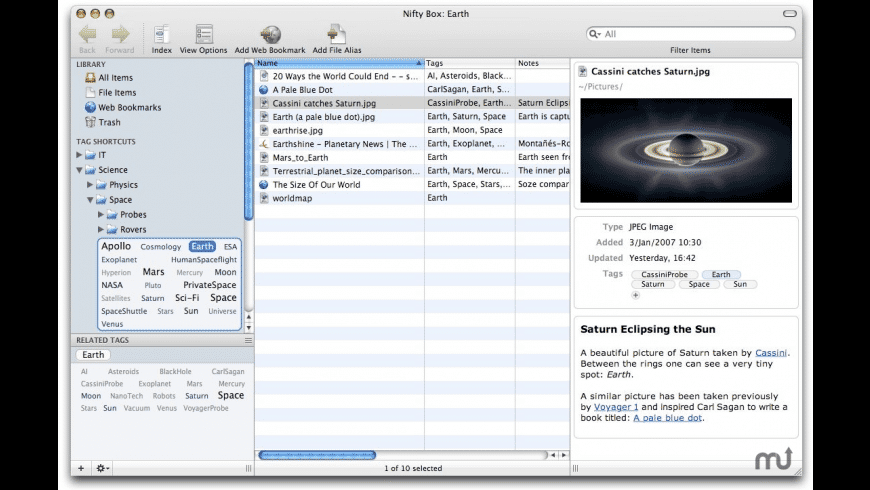870x490 pixels.
Task: Collapse the Science tag folder
Action: pyautogui.click(x=80, y=170)
